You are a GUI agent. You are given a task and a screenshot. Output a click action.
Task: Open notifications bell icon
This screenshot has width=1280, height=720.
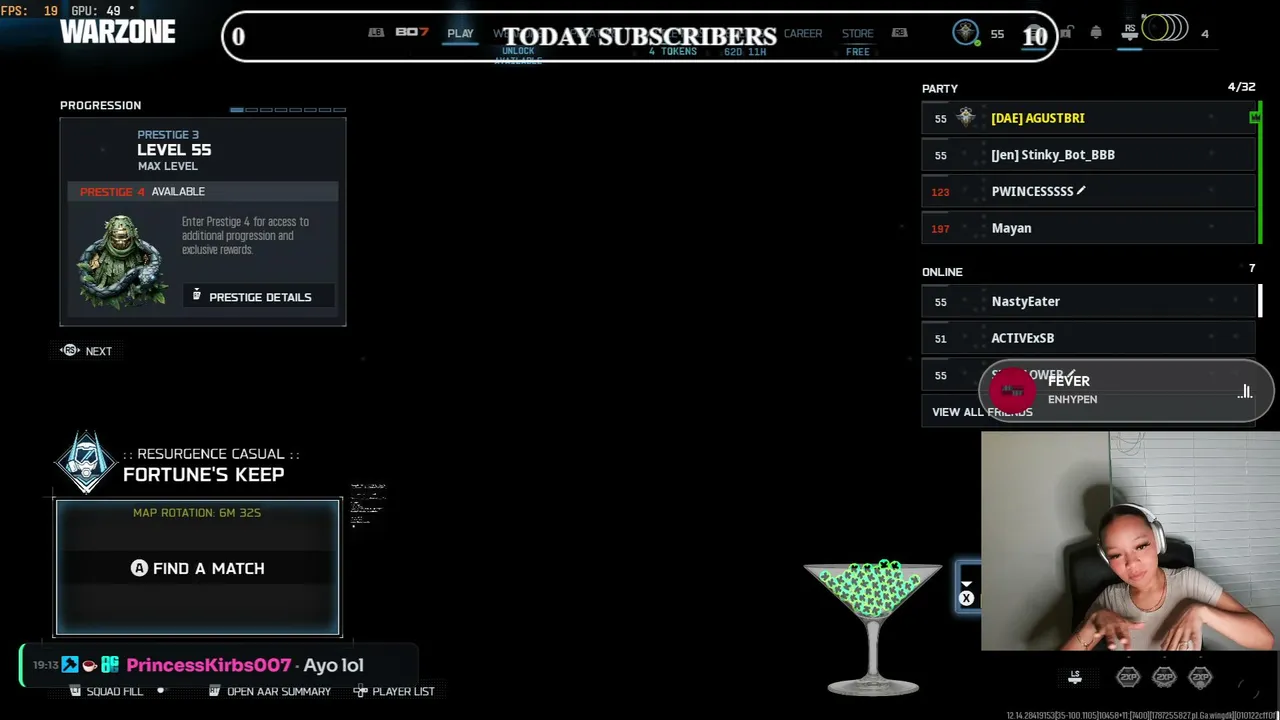(1096, 33)
